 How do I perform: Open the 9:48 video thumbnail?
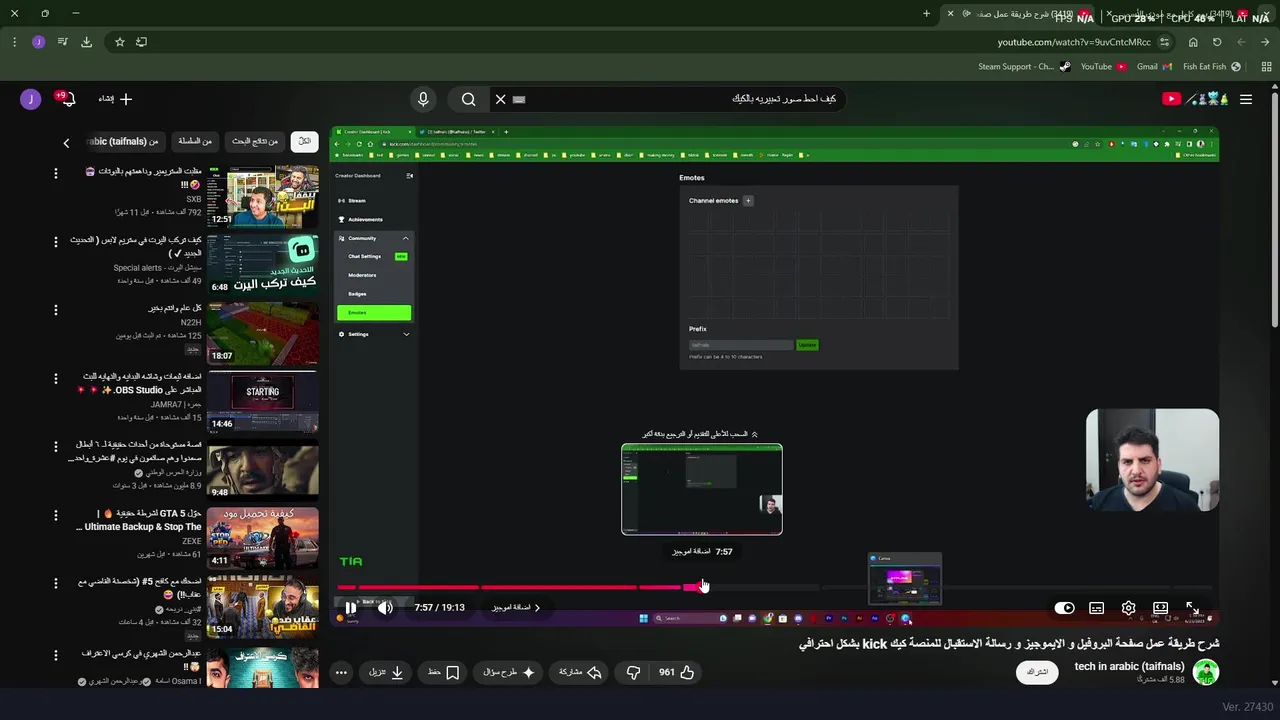263,470
